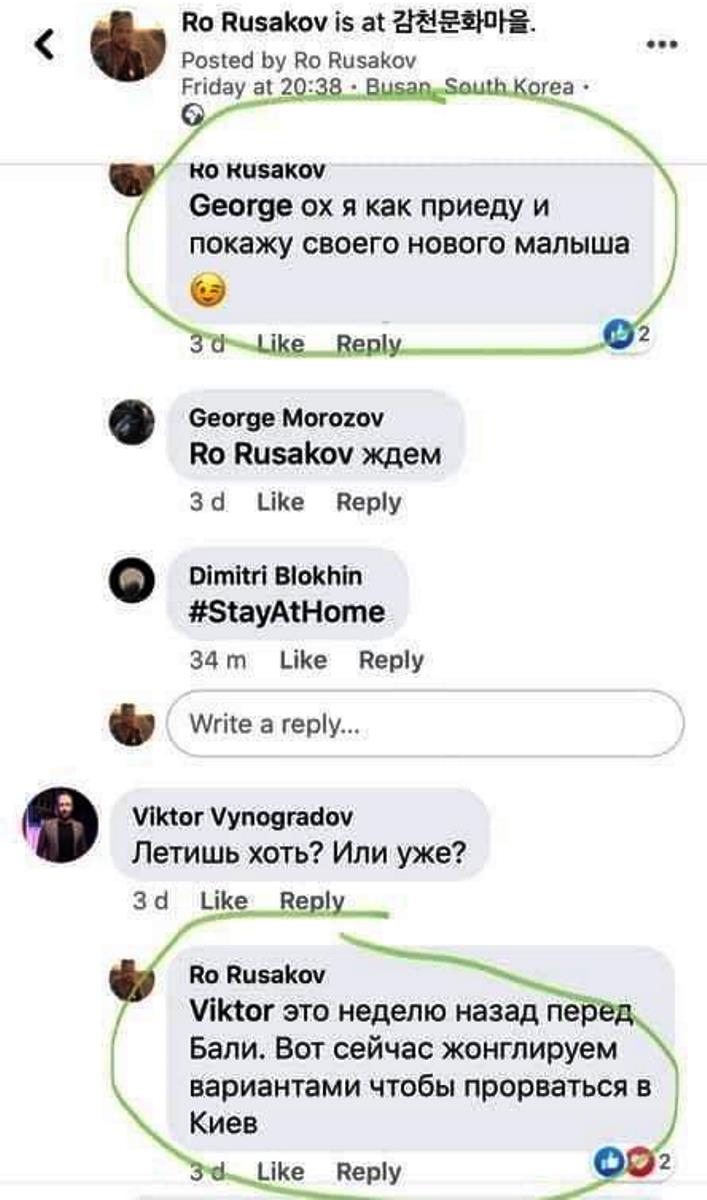Open the #StayAtHome hashtag
Viewport: 707px width, 1200px height.
click(287, 611)
